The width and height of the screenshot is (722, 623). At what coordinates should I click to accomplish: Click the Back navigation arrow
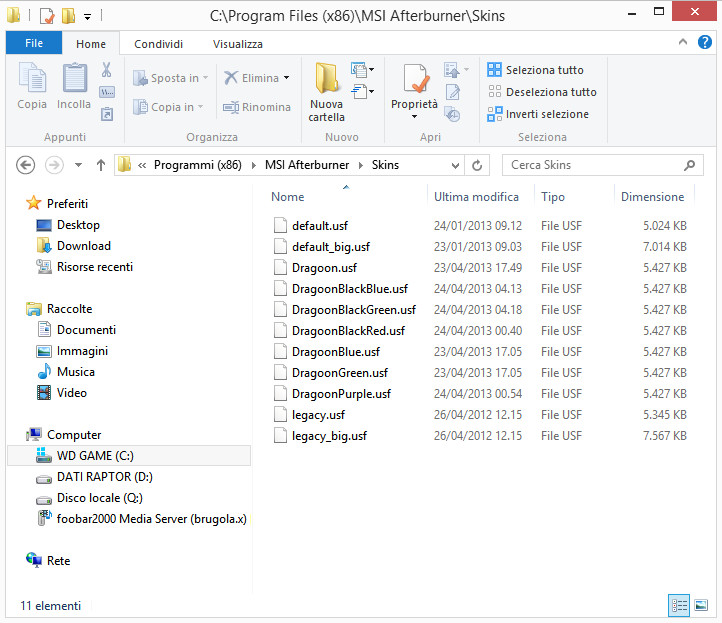(25, 165)
